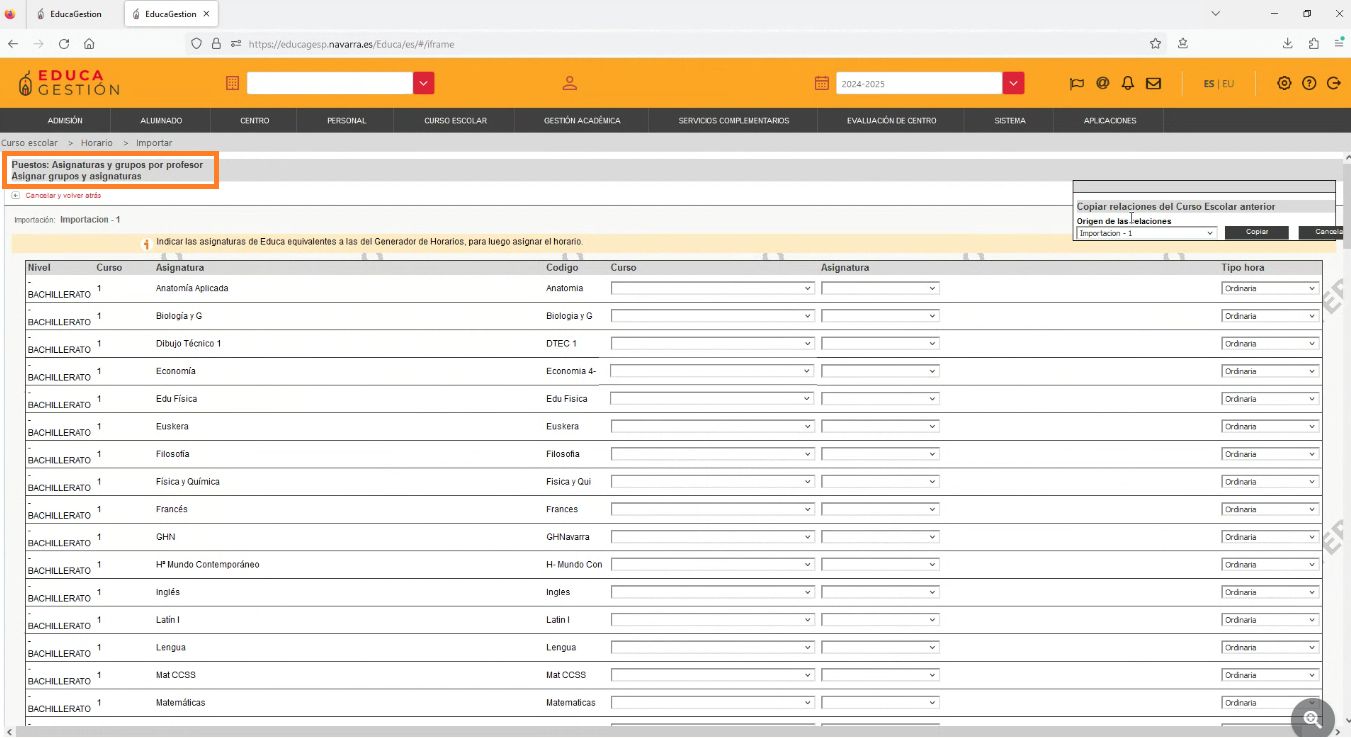
Task: Switch language to EU
Action: pos(1228,84)
